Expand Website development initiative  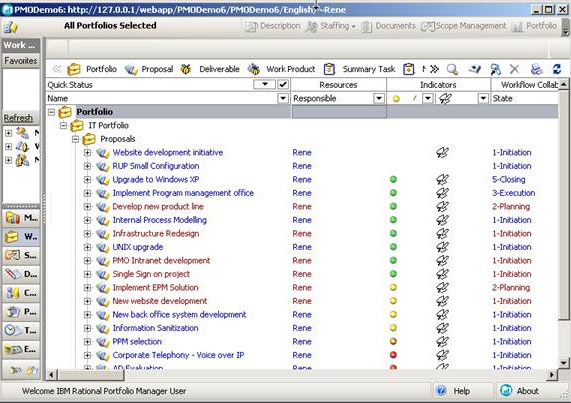pos(87,153)
